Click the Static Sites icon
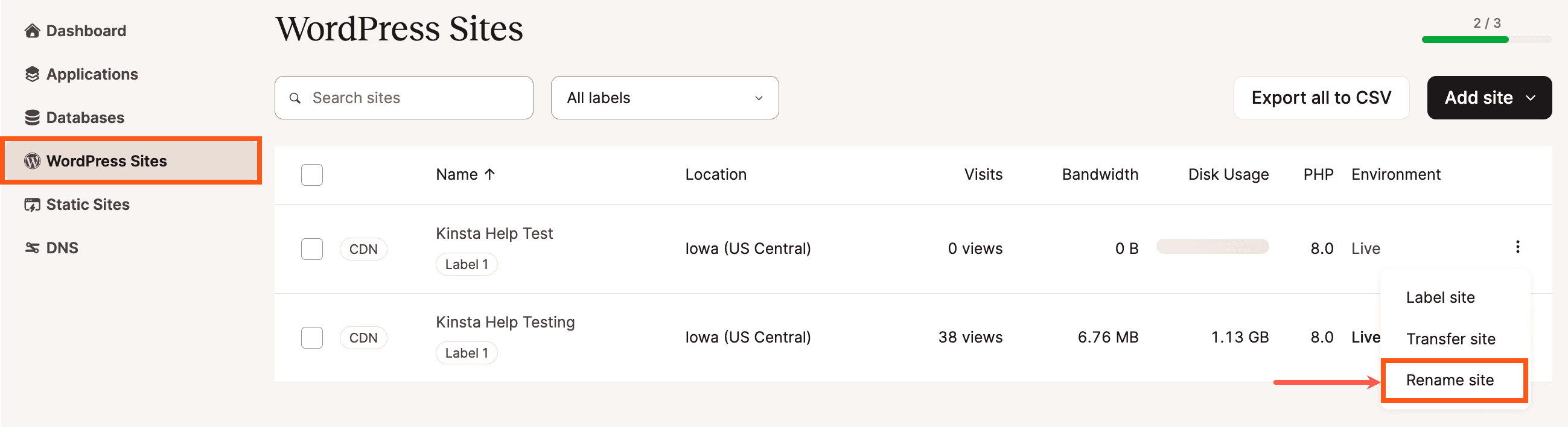The height and width of the screenshot is (427, 1568). pyautogui.click(x=32, y=204)
